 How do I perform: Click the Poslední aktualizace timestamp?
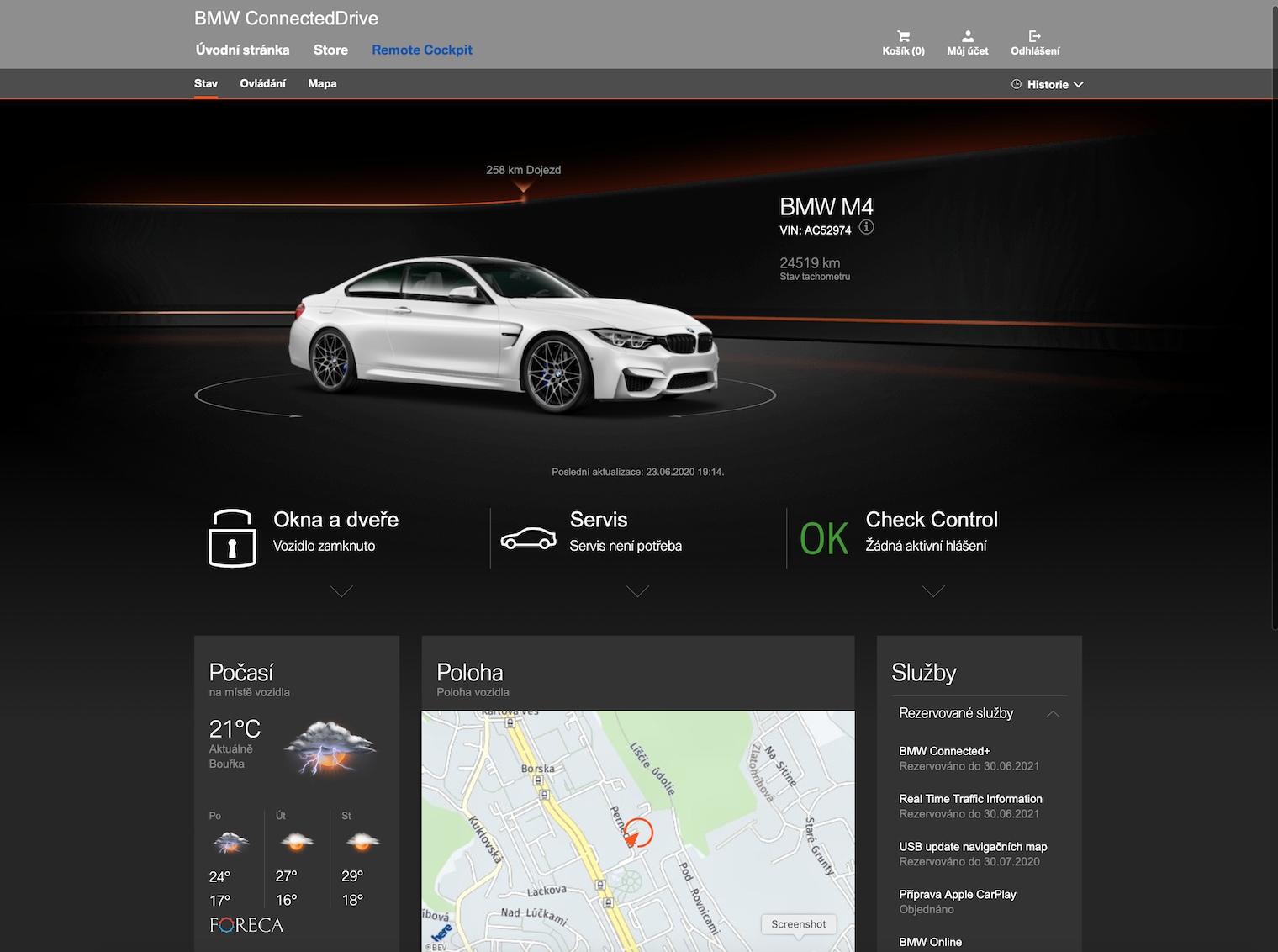pyautogui.click(x=637, y=472)
